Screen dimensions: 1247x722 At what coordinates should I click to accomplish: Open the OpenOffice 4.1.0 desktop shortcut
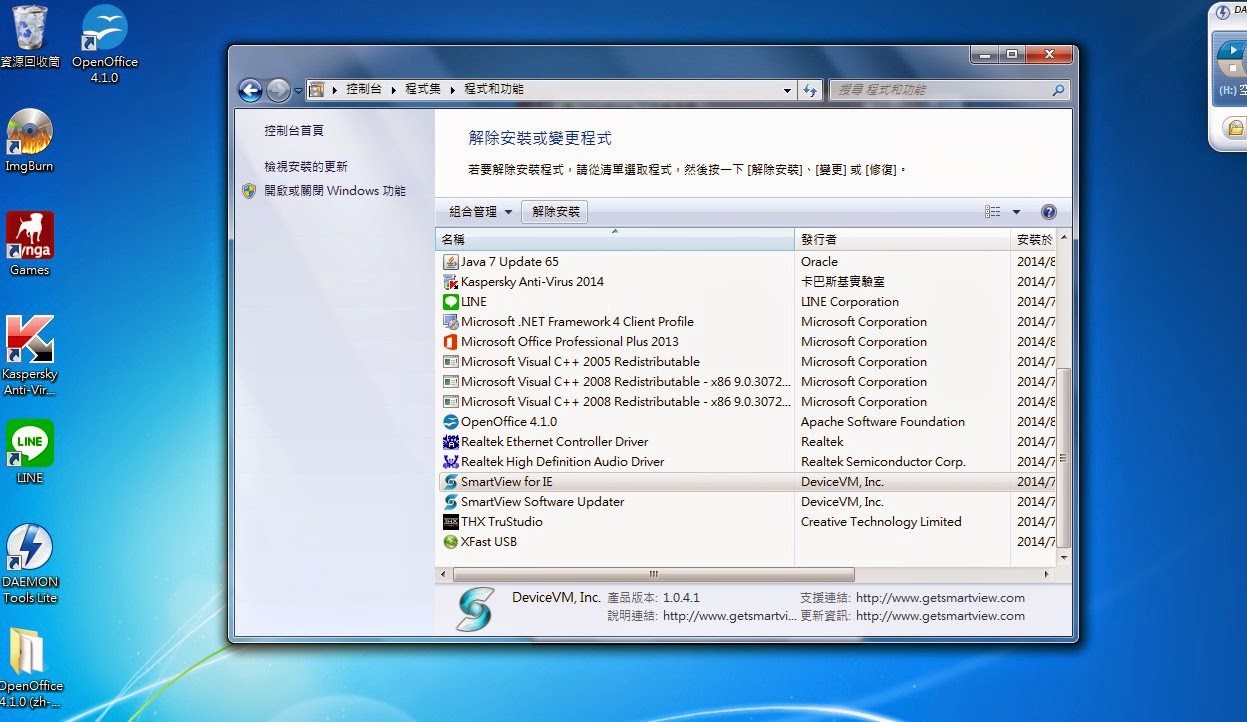coord(104,44)
